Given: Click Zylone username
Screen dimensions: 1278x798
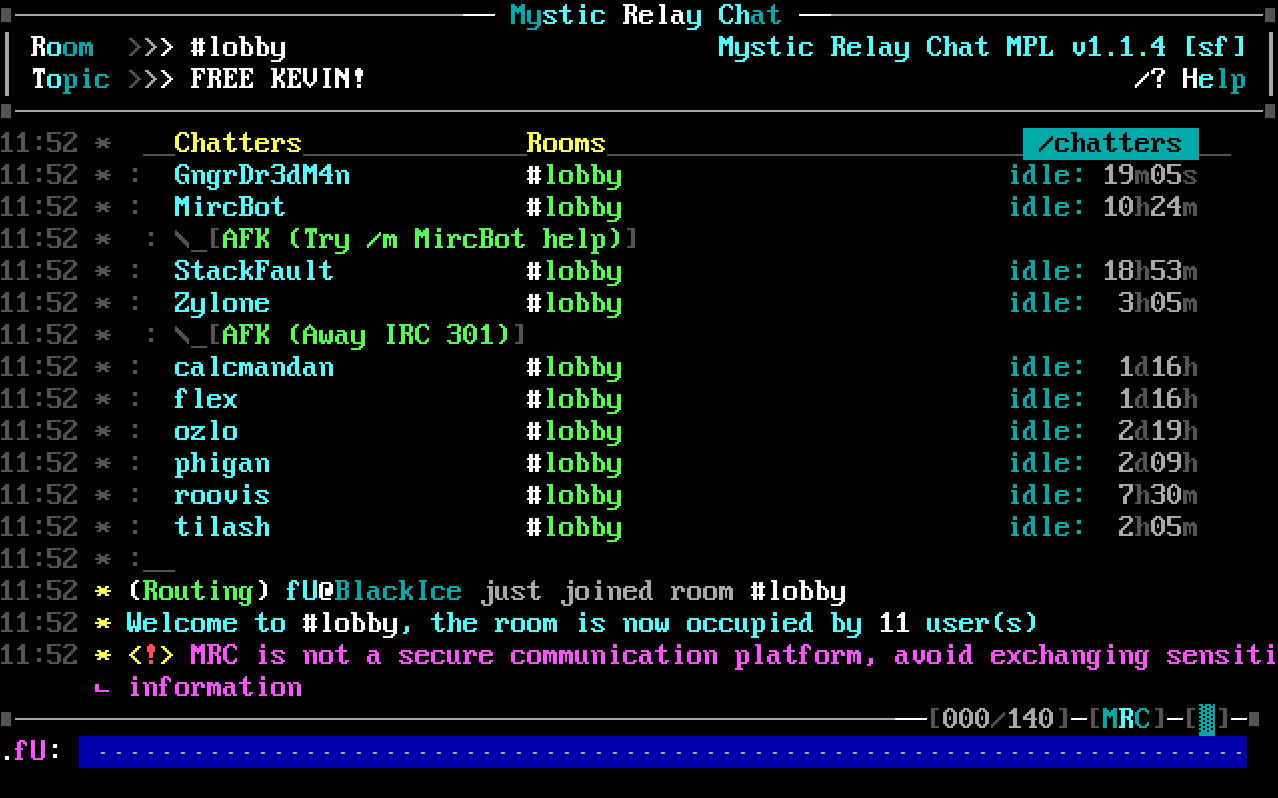Looking at the screenshot, I should click(222, 303).
